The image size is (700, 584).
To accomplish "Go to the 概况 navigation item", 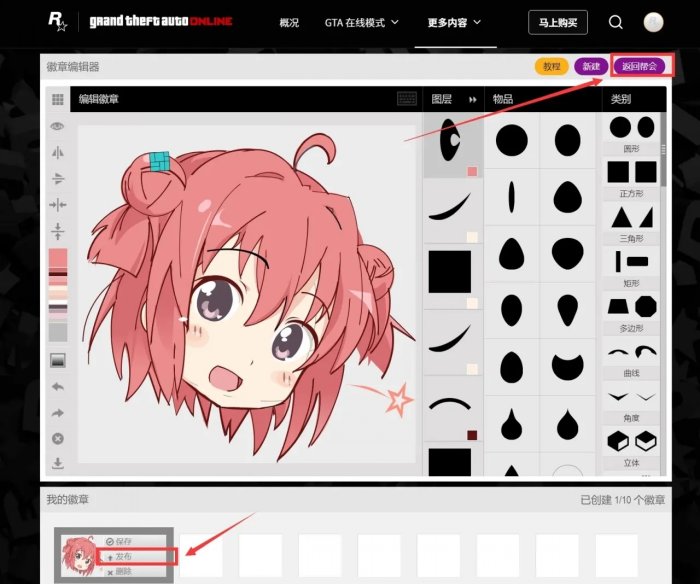I will point(289,22).
